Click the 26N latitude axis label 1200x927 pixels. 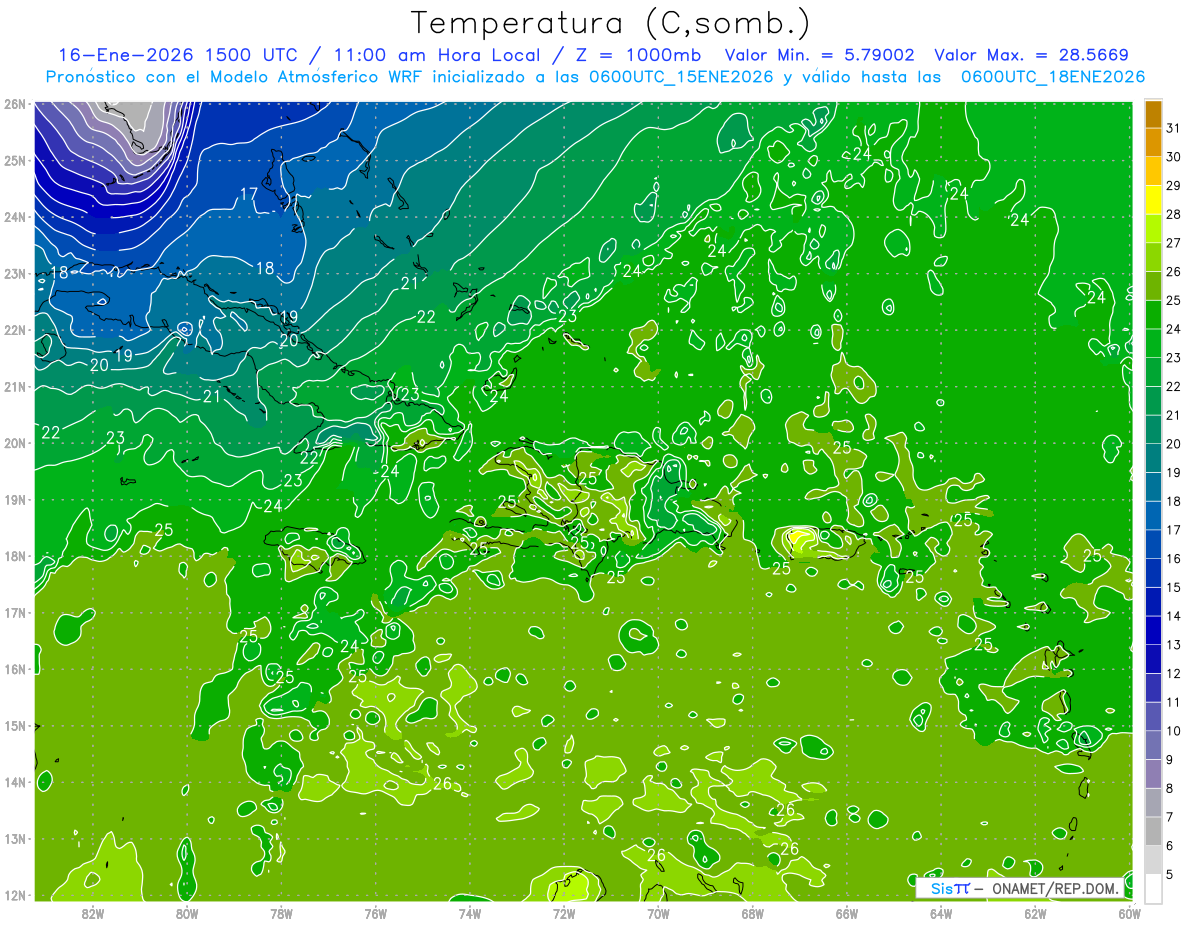[x=14, y=104]
